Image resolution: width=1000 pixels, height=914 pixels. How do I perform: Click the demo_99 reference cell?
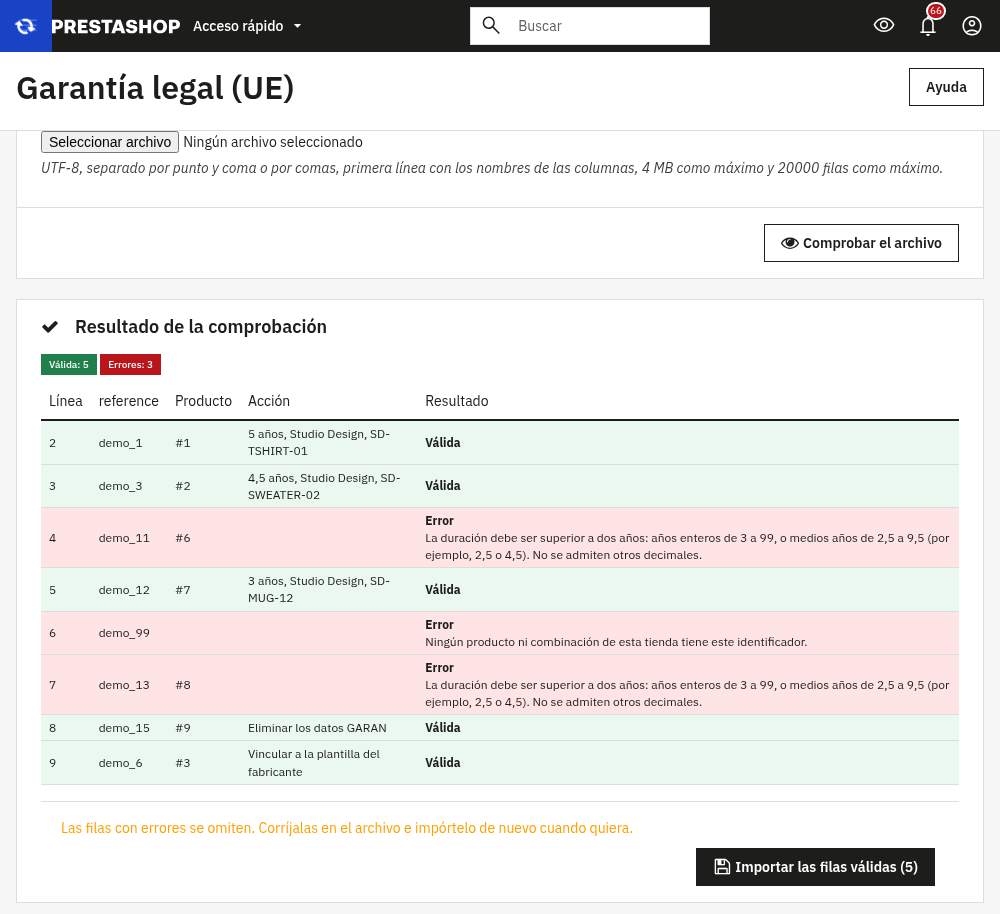(x=124, y=633)
